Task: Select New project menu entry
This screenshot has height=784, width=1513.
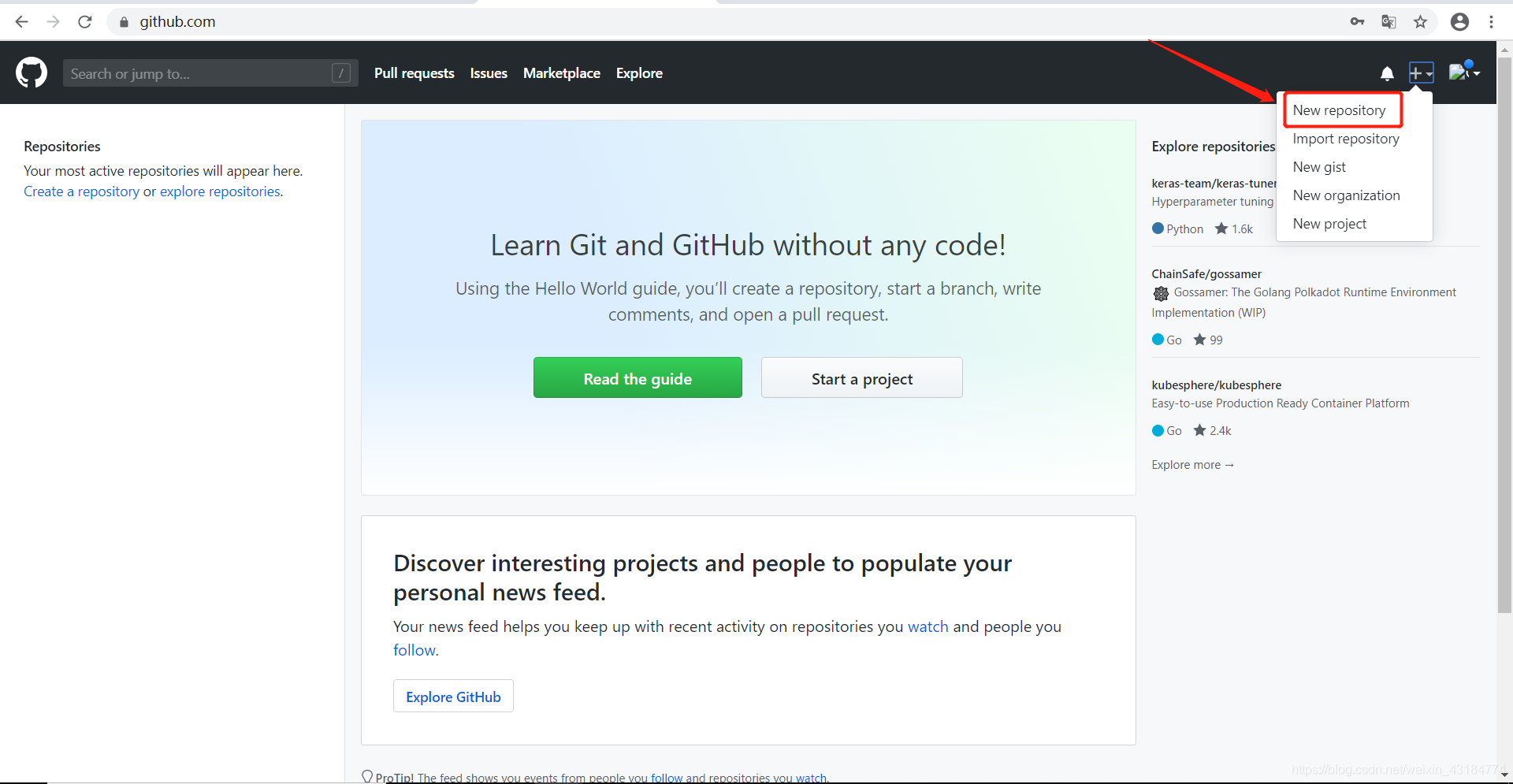Action: 1329,224
